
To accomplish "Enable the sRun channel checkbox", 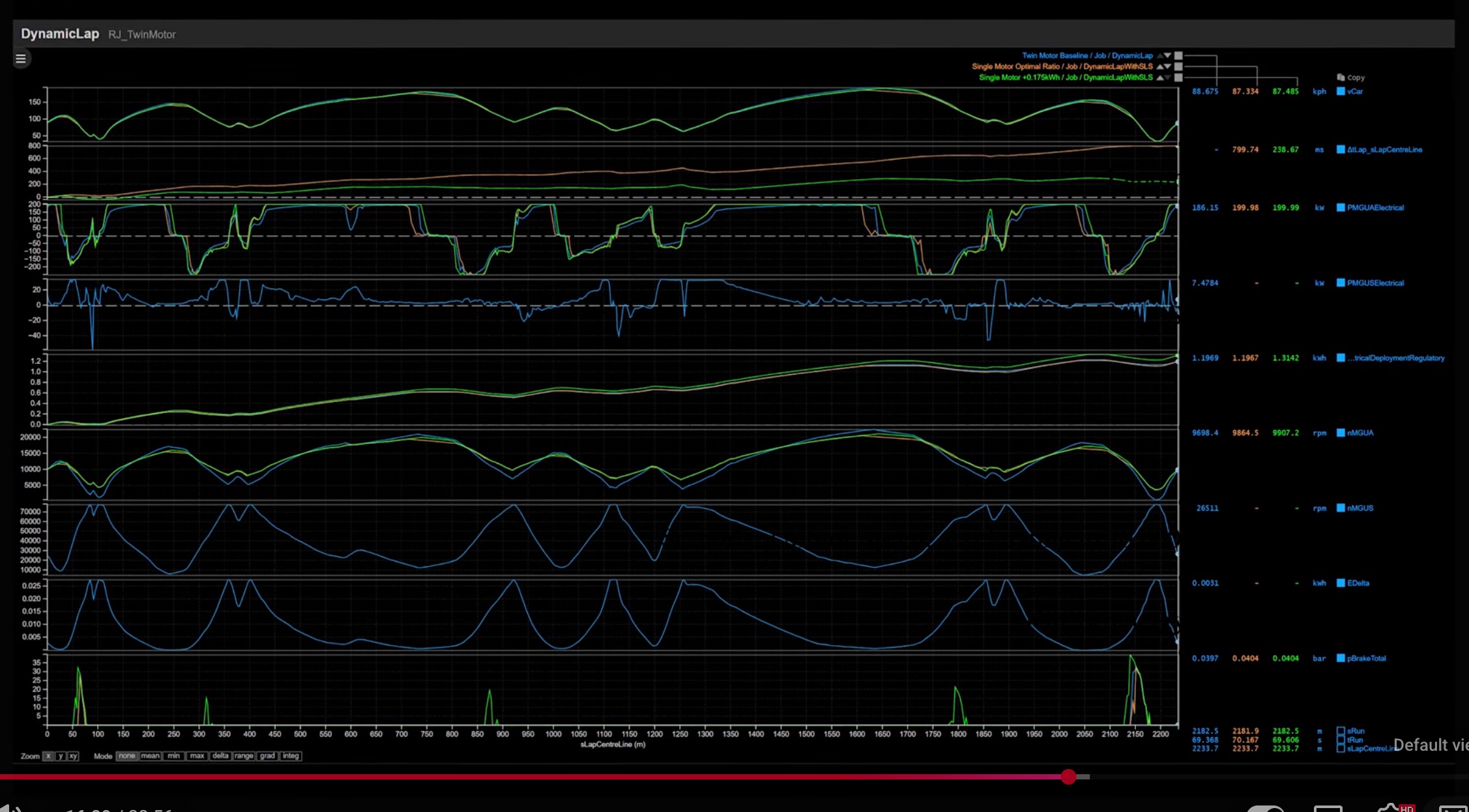I will pos(1341,731).
